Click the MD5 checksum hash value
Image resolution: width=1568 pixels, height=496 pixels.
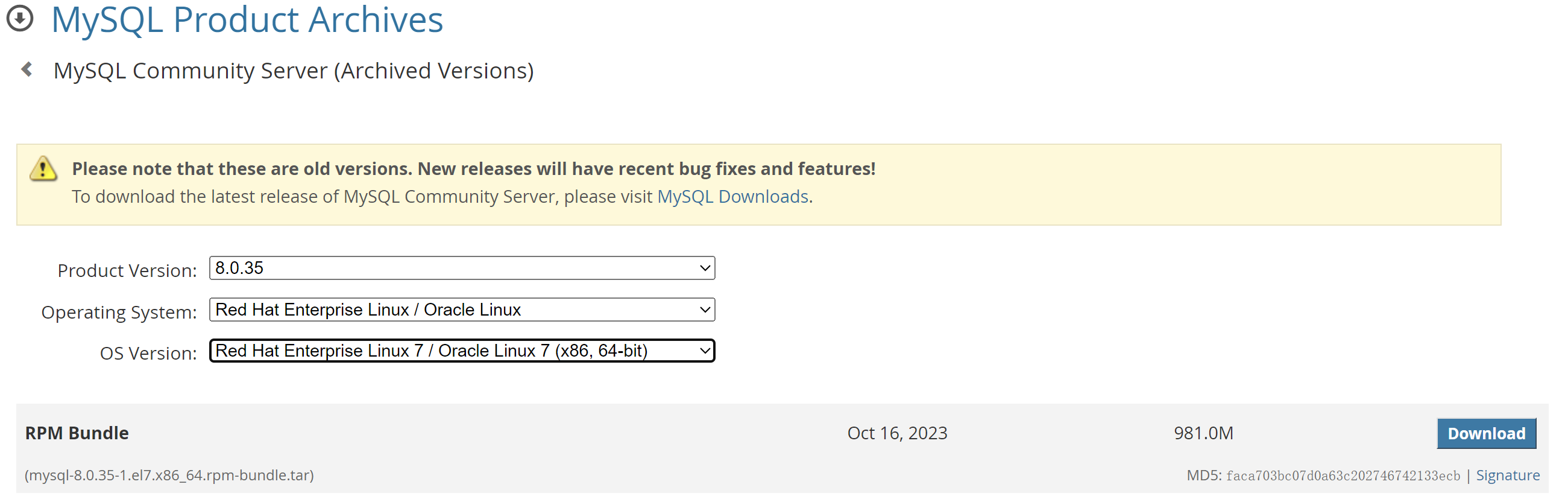1342,476
